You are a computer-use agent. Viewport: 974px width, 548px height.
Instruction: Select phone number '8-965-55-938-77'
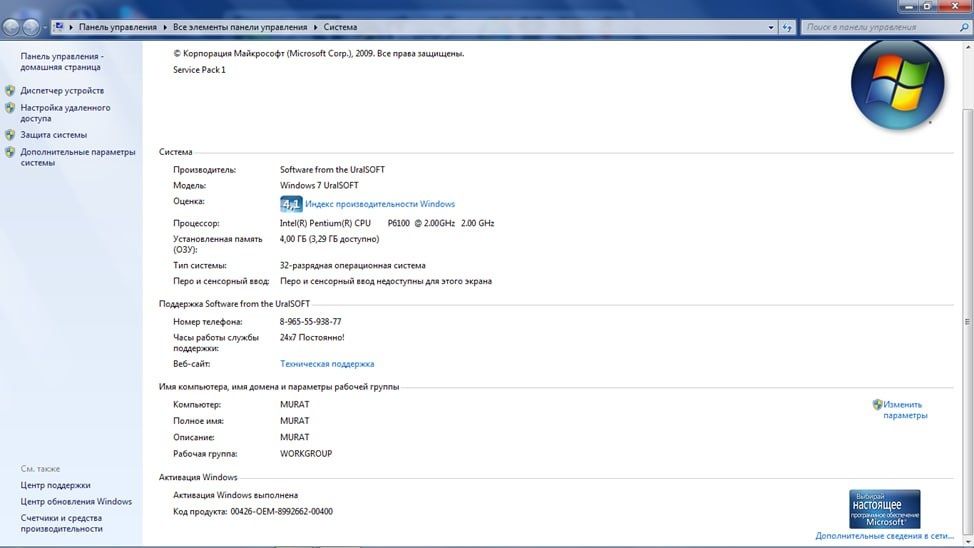(311, 321)
